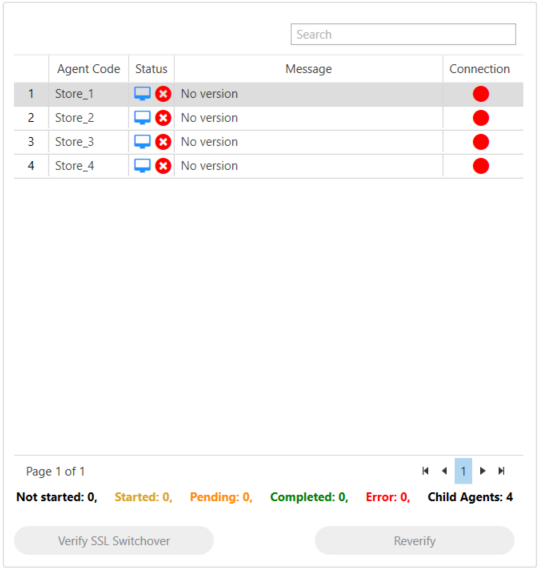
Task: Click the red error icon for Store_4
Action: 163,166
